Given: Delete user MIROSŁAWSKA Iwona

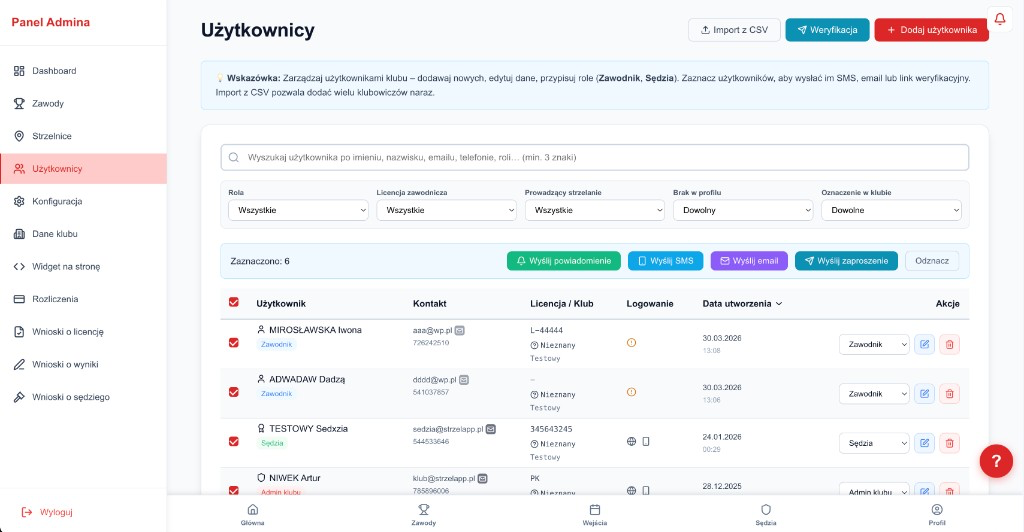Looking at the screenshot, I should pyautogui.click(x=950, y=344).
